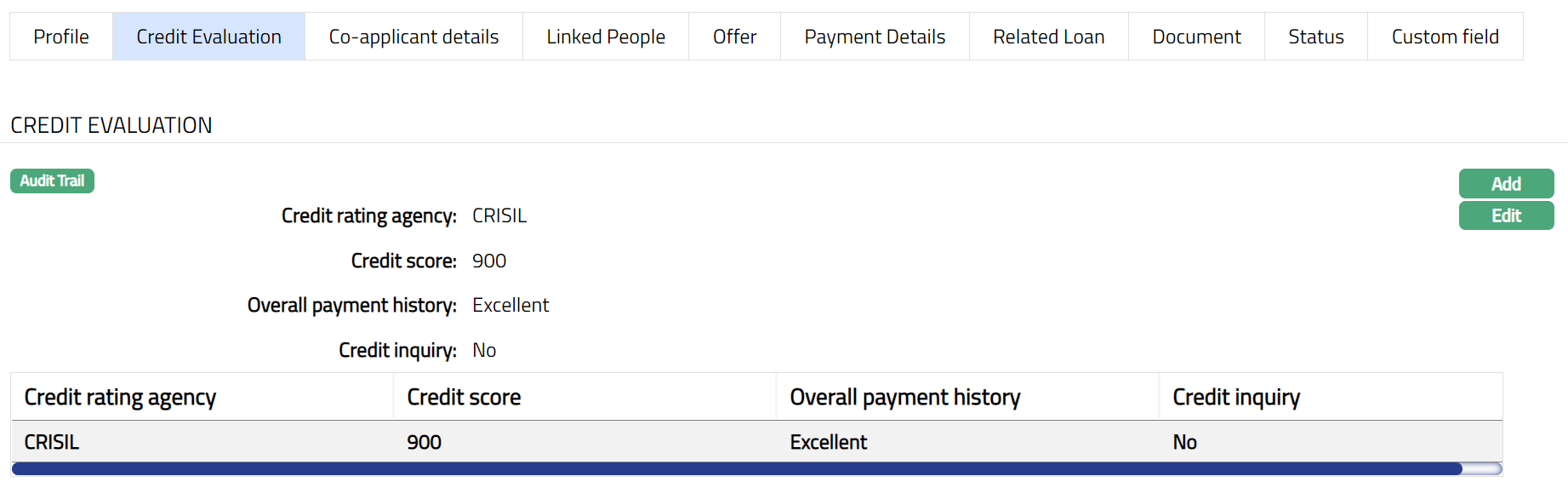Screen dimensions: 1568x488
Task: Click the Credit inquiry column header
Action: [1235, 397]
